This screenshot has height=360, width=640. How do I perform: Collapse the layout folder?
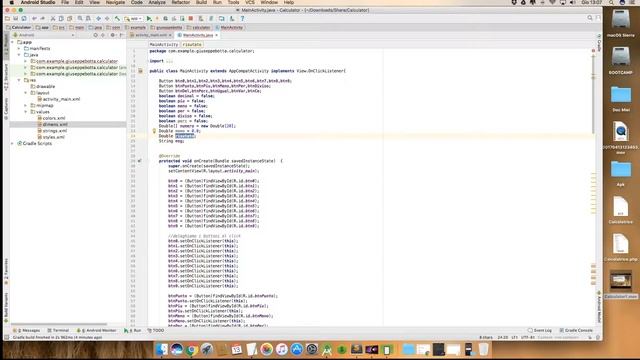pos(25,93)
